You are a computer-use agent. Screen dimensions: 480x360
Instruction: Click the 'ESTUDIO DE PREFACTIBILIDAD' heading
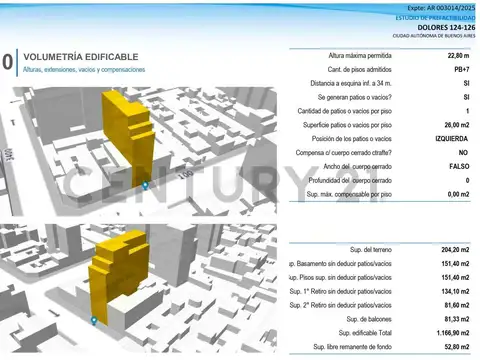pyautogui.click(x=435, y=18)
